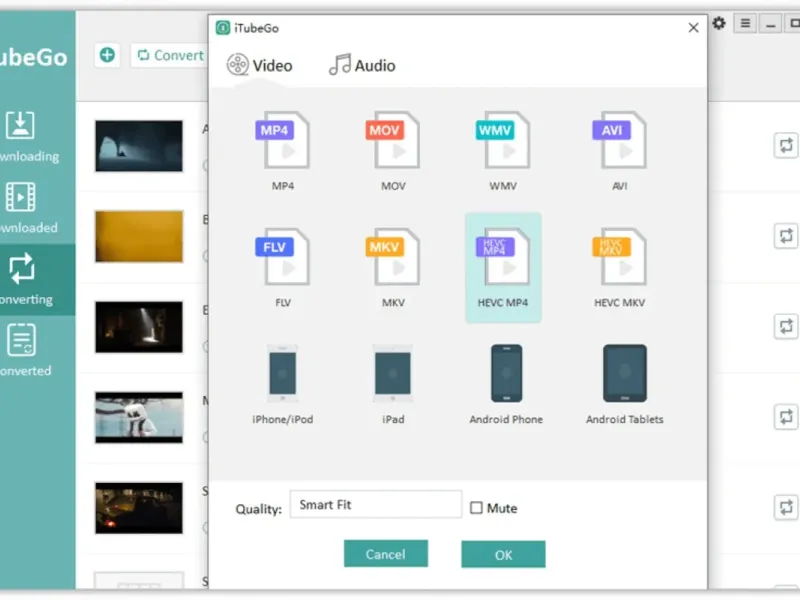Select the MKV format icon
Viewport: 800px width, 600px height.
[393, 257]
